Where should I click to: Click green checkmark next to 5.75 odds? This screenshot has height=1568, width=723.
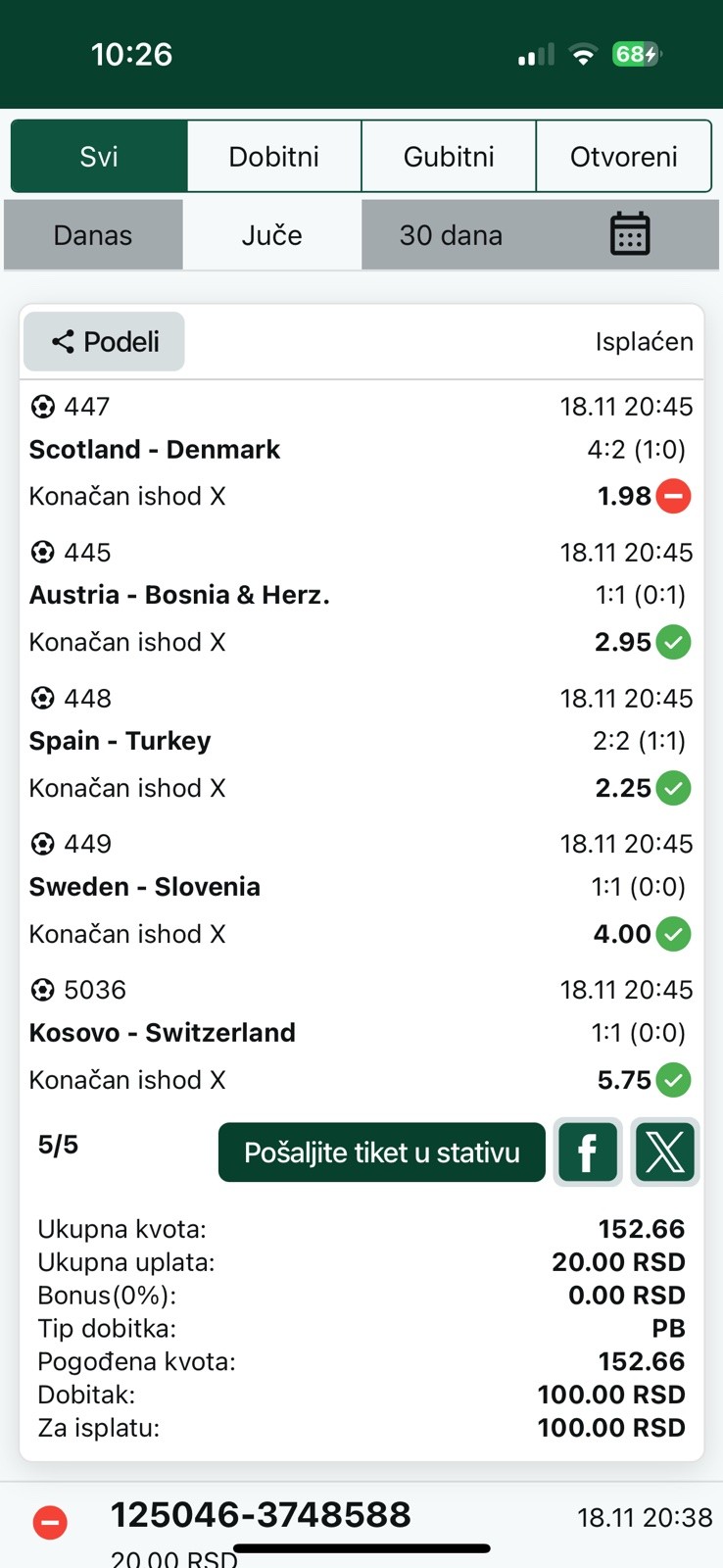tap(673, 1080)
